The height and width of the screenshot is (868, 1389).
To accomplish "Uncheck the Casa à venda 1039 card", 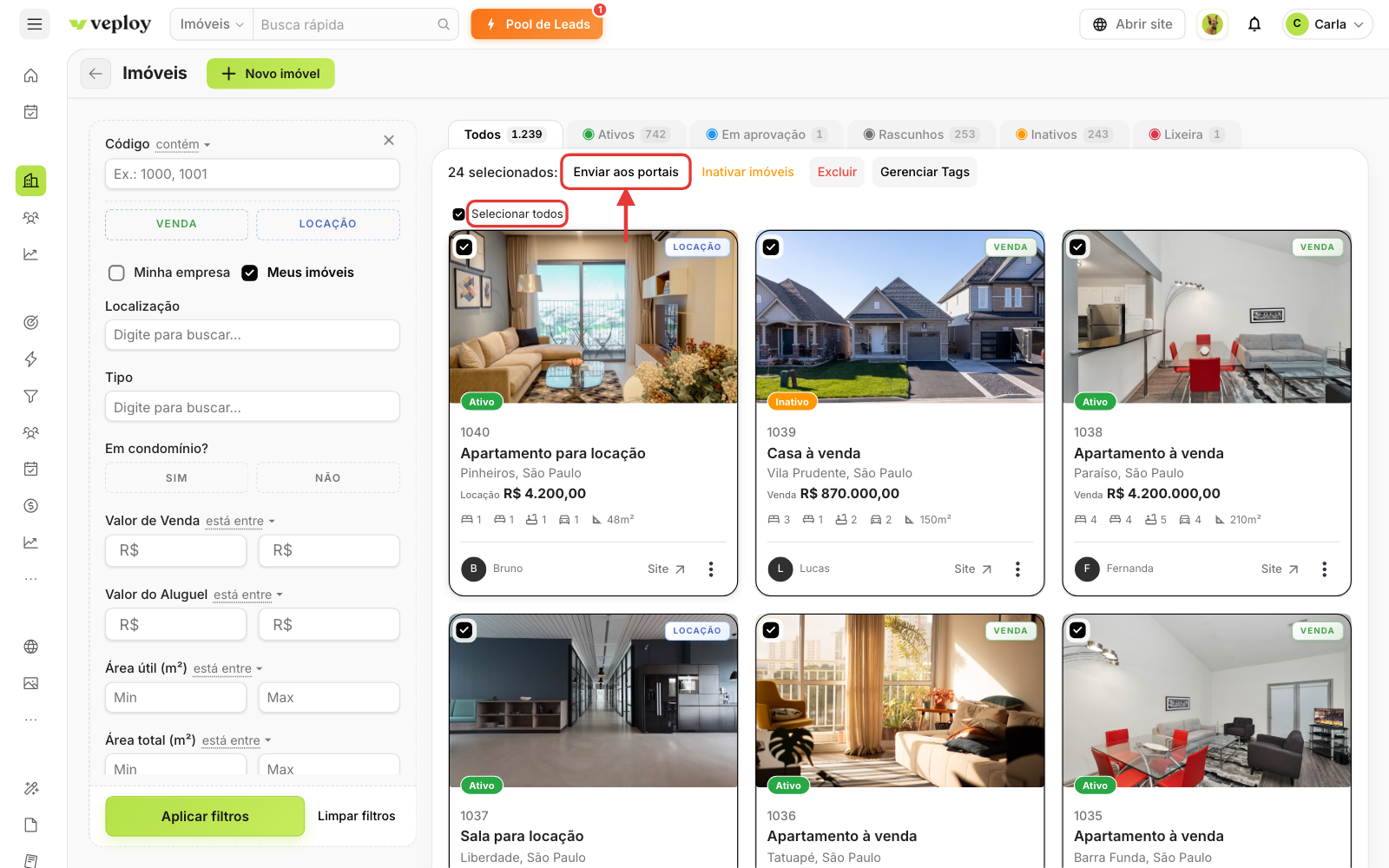I will point(771,247).
